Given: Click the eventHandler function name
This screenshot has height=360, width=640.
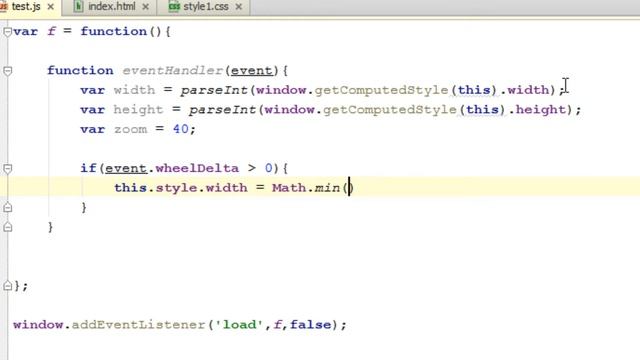Looking at the screenshot, I should [x=172, y=71].
